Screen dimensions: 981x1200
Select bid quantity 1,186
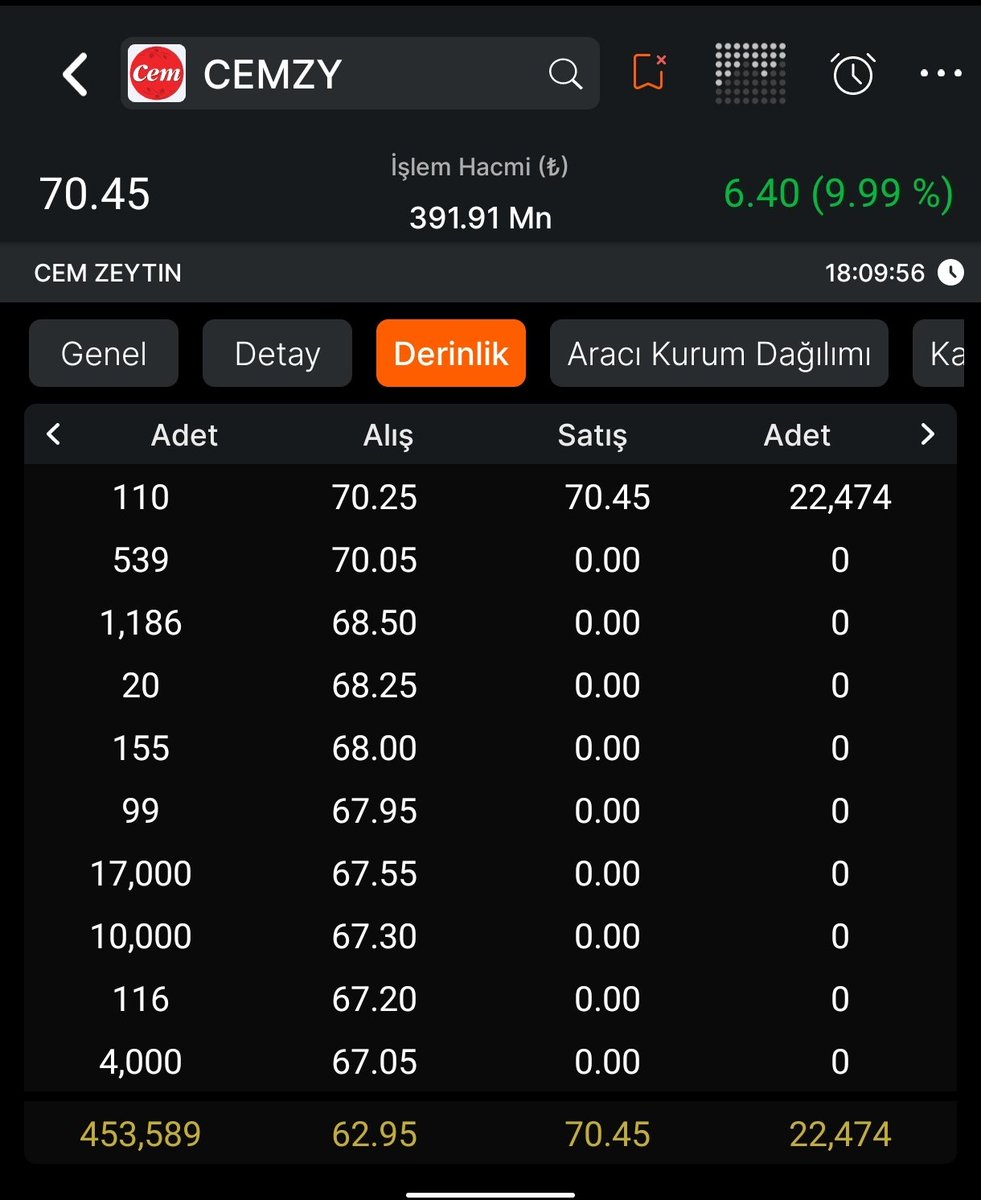[x=141, y=623]
